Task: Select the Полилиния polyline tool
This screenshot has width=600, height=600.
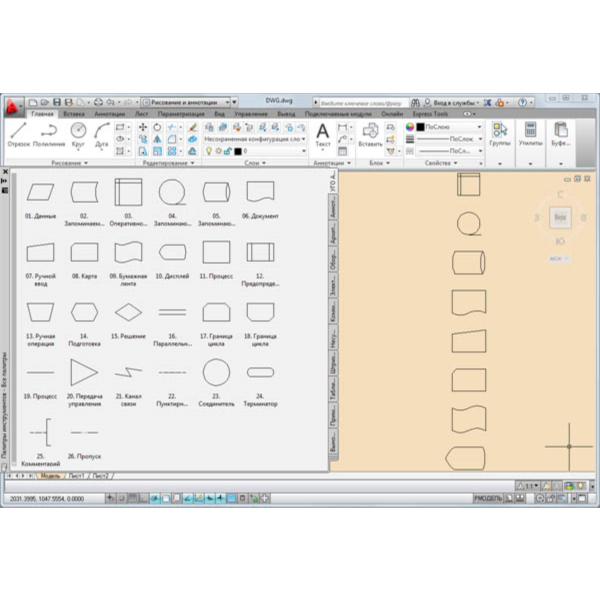Action: [x=49, y=135]
